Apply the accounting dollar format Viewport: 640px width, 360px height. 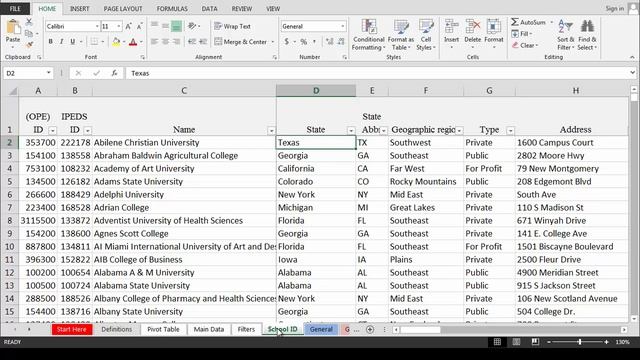point(287,42)
